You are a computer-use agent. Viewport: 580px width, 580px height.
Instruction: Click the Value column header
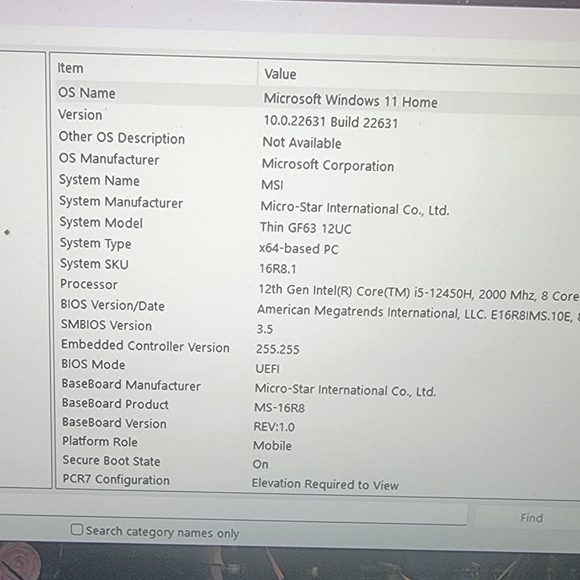[x=280, y=74]
